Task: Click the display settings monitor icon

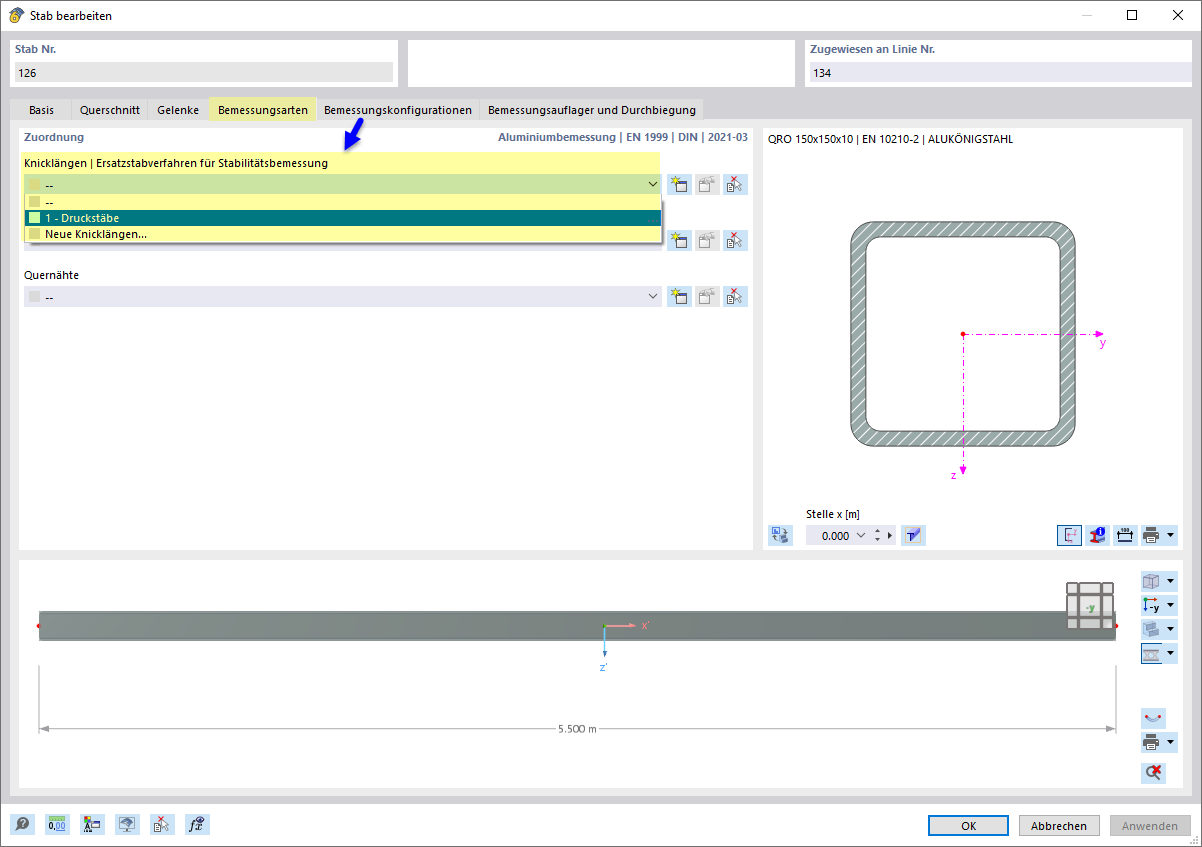Action: 127,825
